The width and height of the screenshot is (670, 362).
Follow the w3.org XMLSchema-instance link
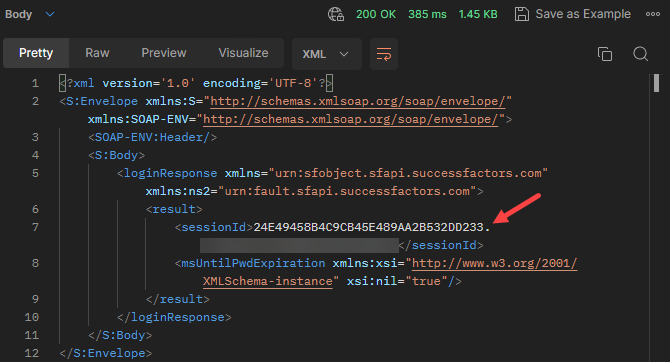pyautogui.click(x=494, y=263)
